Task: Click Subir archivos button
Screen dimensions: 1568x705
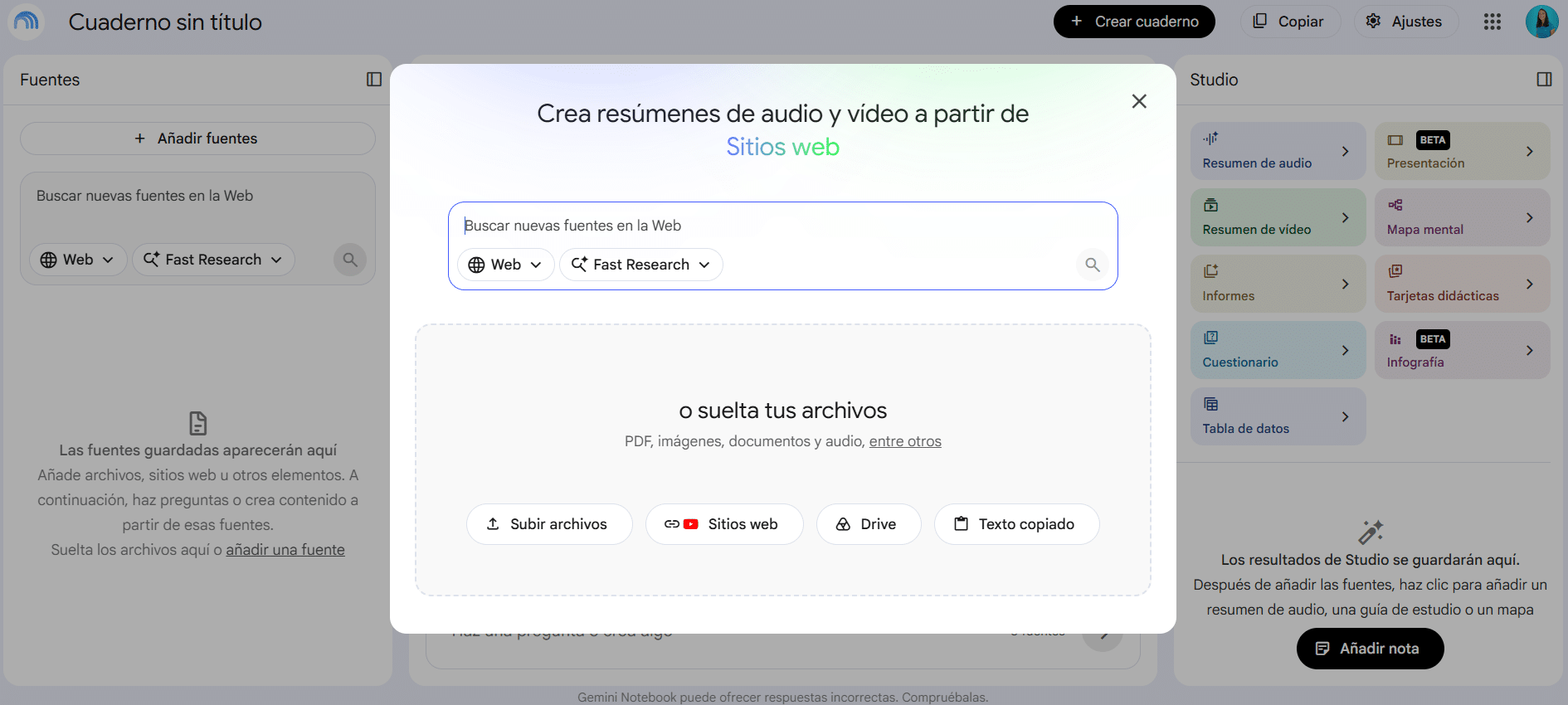Action: click(549, 524)
